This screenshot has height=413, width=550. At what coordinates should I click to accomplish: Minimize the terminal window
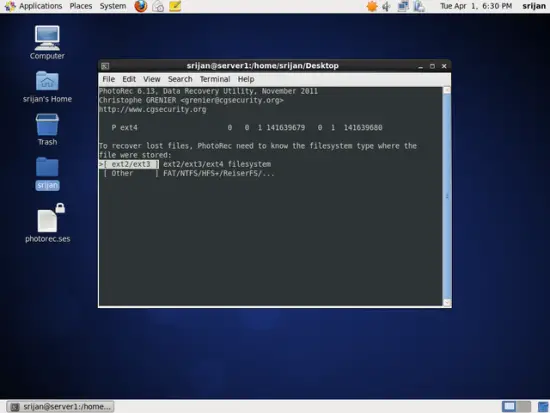(420, 66)
